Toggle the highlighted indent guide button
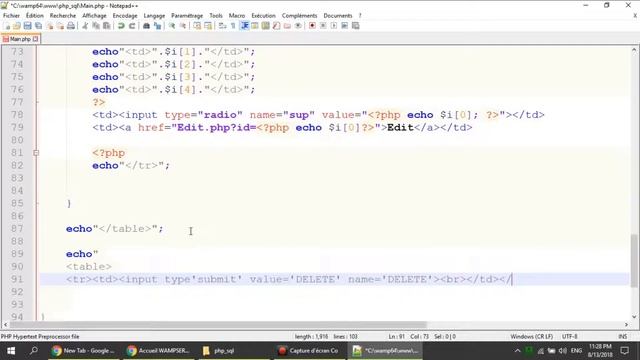640x360 pixels. coord(244,26)
